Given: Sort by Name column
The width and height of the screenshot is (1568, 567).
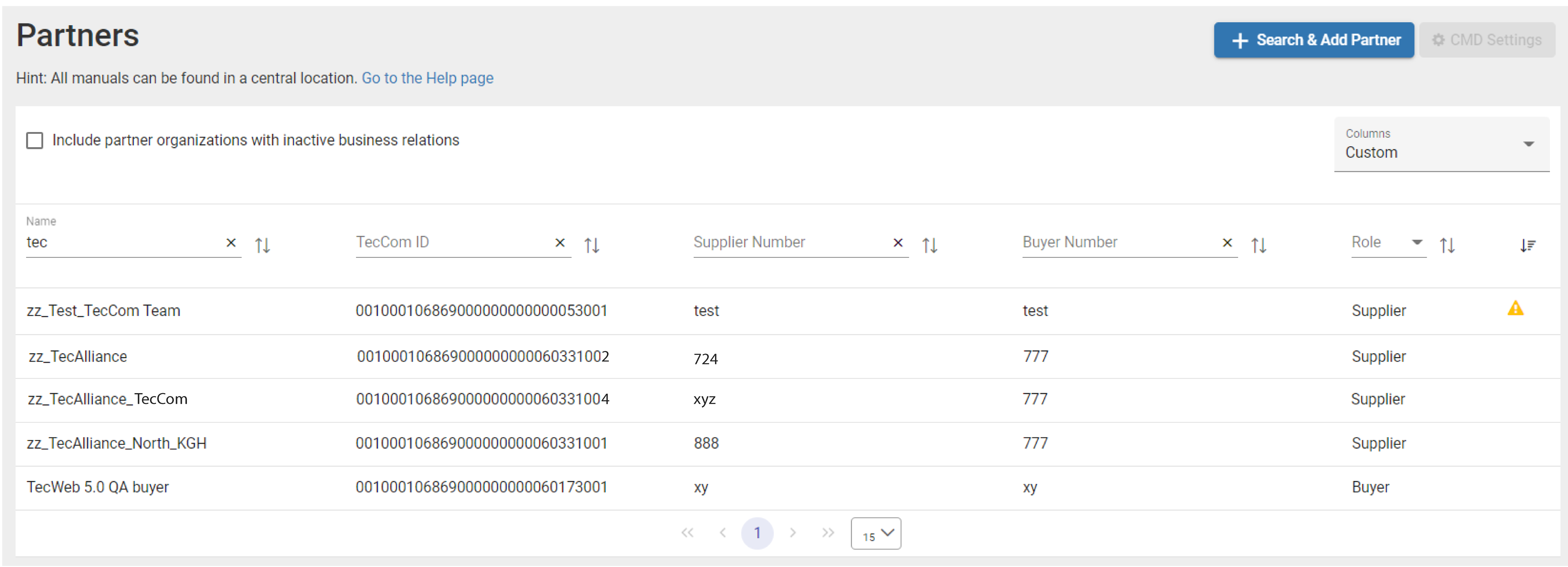Looking at the screenshot, I should (x=262, y=245).
